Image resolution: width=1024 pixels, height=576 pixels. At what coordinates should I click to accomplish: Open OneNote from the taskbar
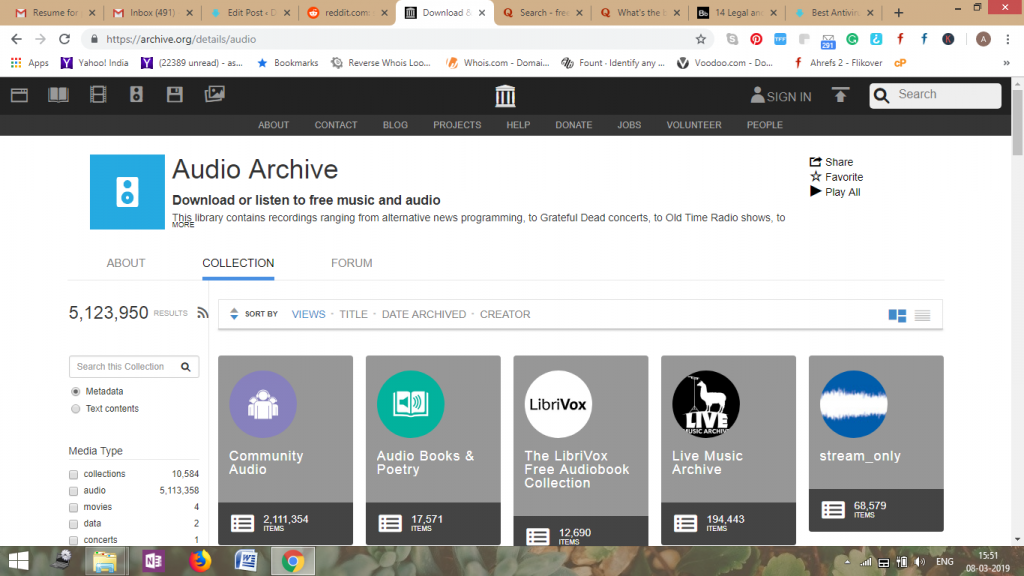(153, 561)
